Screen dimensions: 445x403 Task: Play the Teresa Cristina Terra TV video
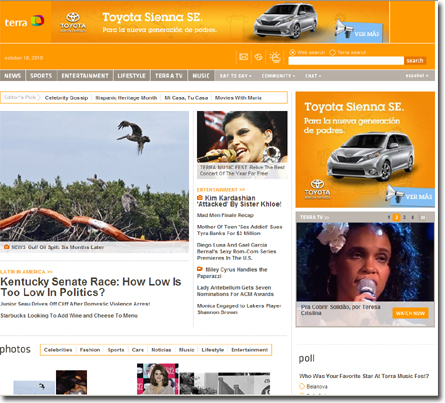tap(365, 262)
